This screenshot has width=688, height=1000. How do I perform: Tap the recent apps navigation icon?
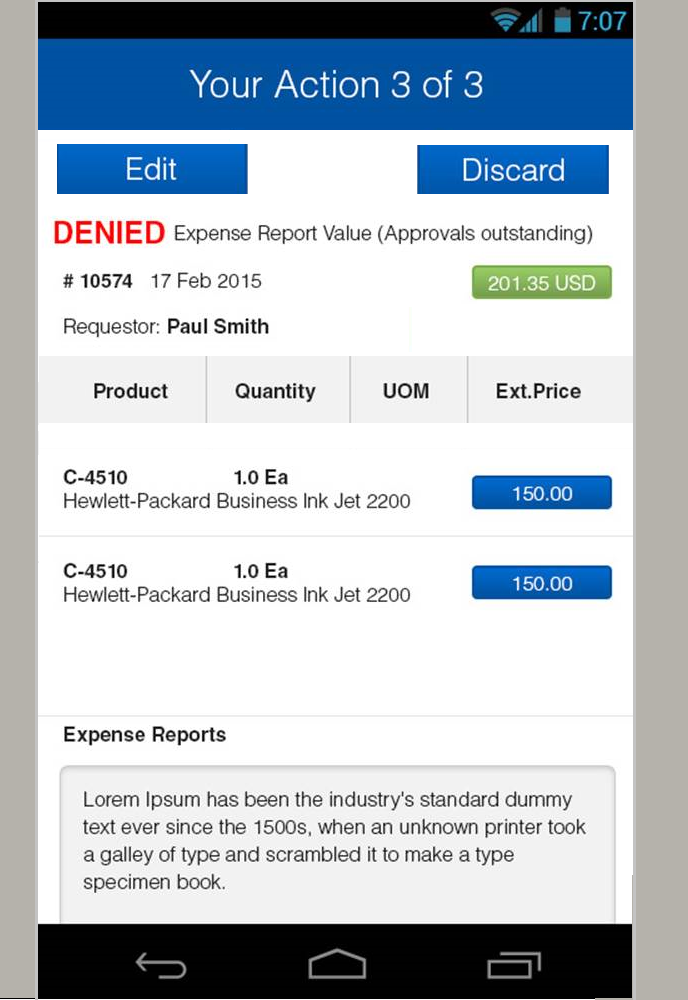click(x=513, y=965)
